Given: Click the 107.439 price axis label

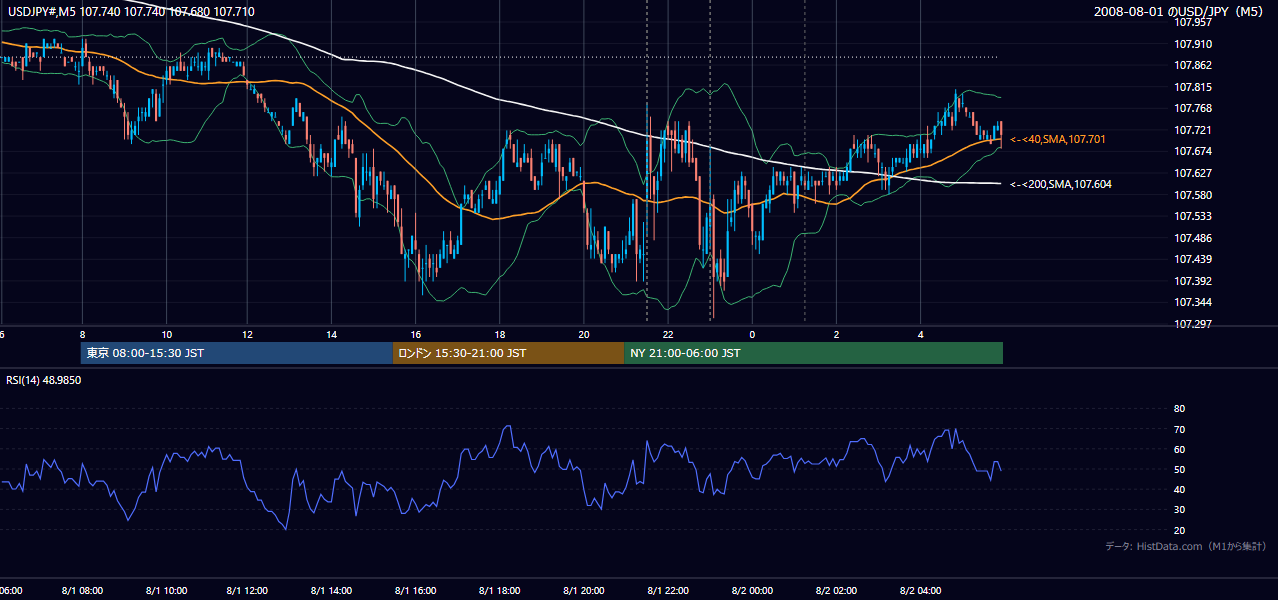Looking at the screenshot, I should click(1193, 259).
